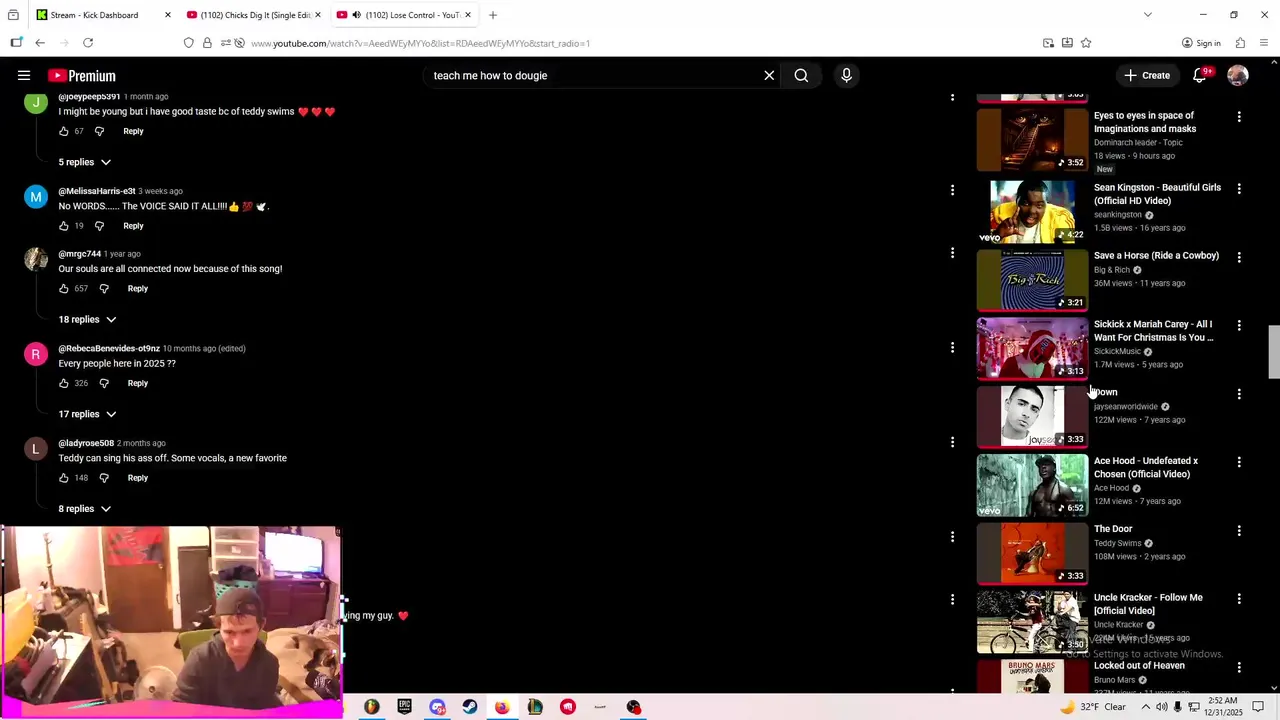Open more options for RebecaBenevides comment
This screenshot has width=1280, height=720.
tap(952, 347)
